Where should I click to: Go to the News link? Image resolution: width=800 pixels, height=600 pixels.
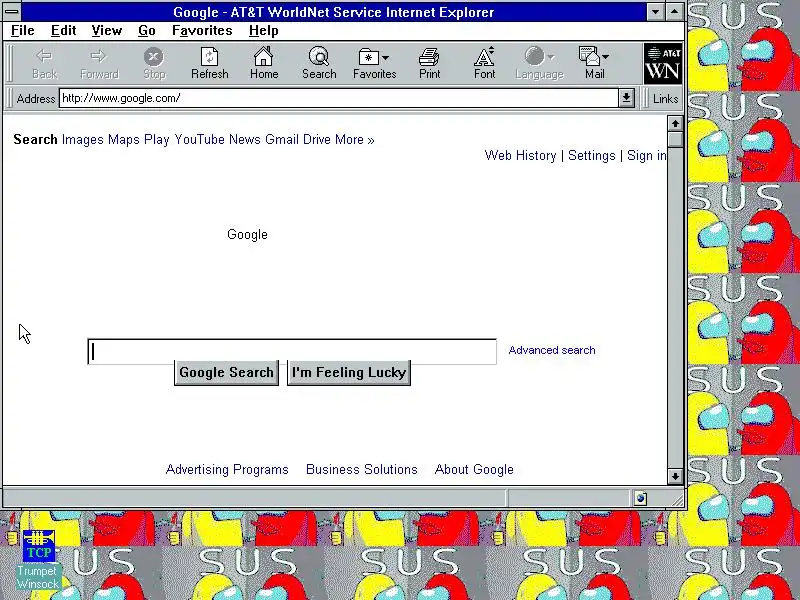point(244,140)
